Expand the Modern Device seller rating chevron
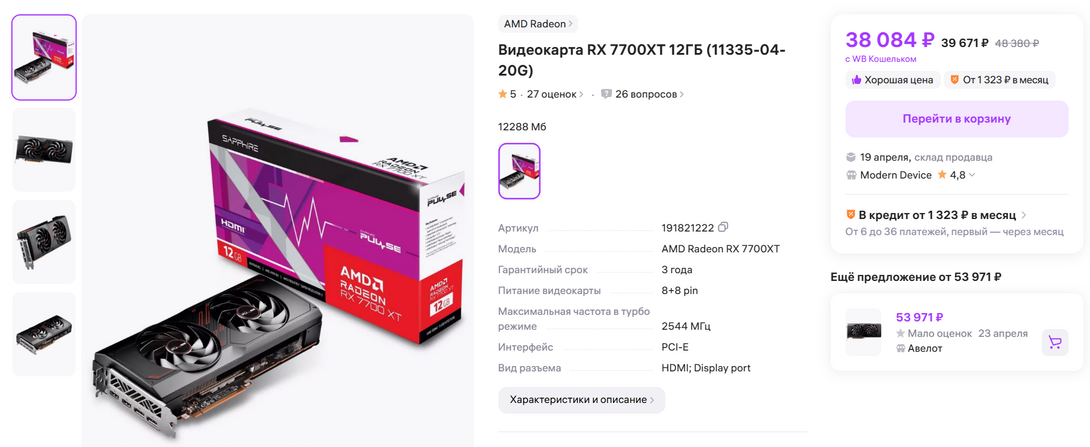Image resolution: width=1090 pixels, height=447 pixels. pyautogui.click(x=972, y=175)
